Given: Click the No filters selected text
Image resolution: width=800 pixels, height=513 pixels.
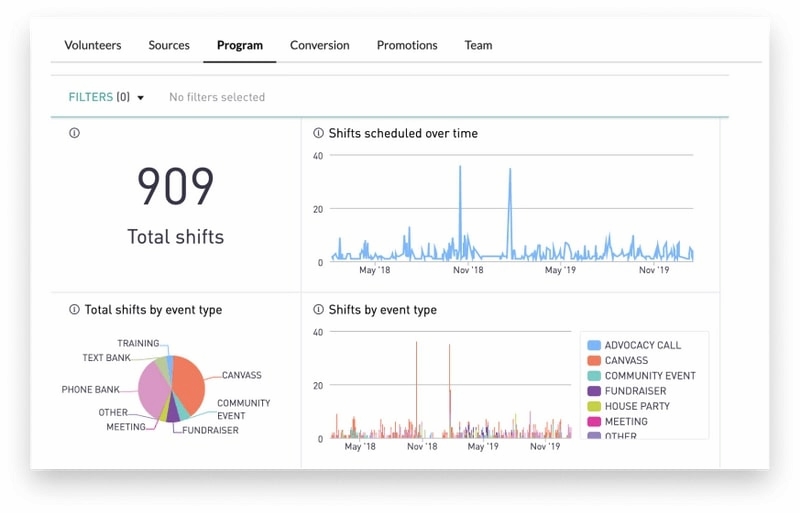Looking at the screenshot, I should coord(217,97).
